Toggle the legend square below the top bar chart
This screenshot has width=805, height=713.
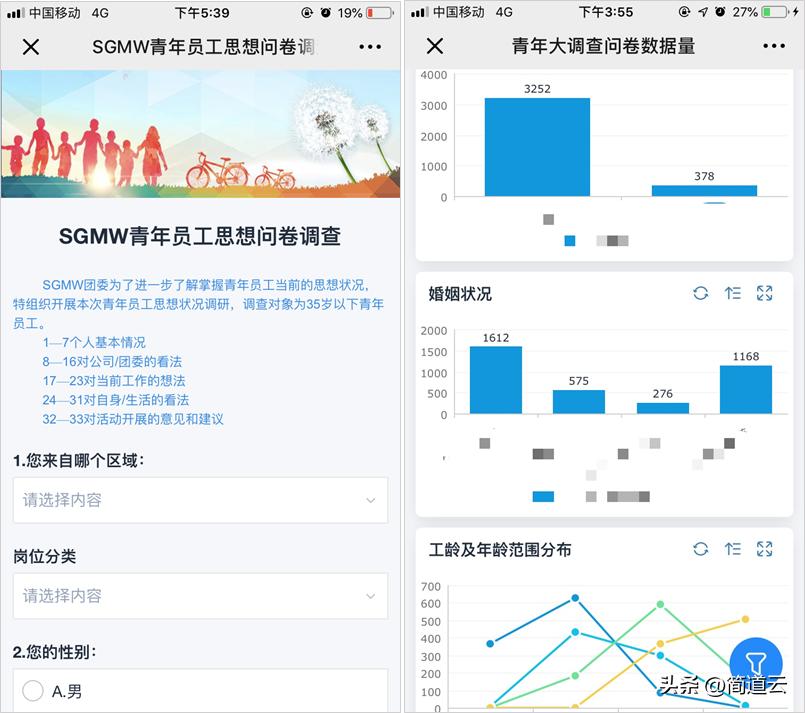[x=571, y=240]
